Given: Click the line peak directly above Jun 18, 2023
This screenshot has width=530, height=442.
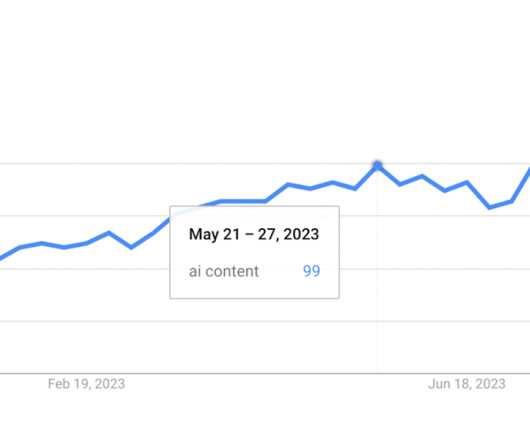Looking at the screenshot, I should pos(467,182).
